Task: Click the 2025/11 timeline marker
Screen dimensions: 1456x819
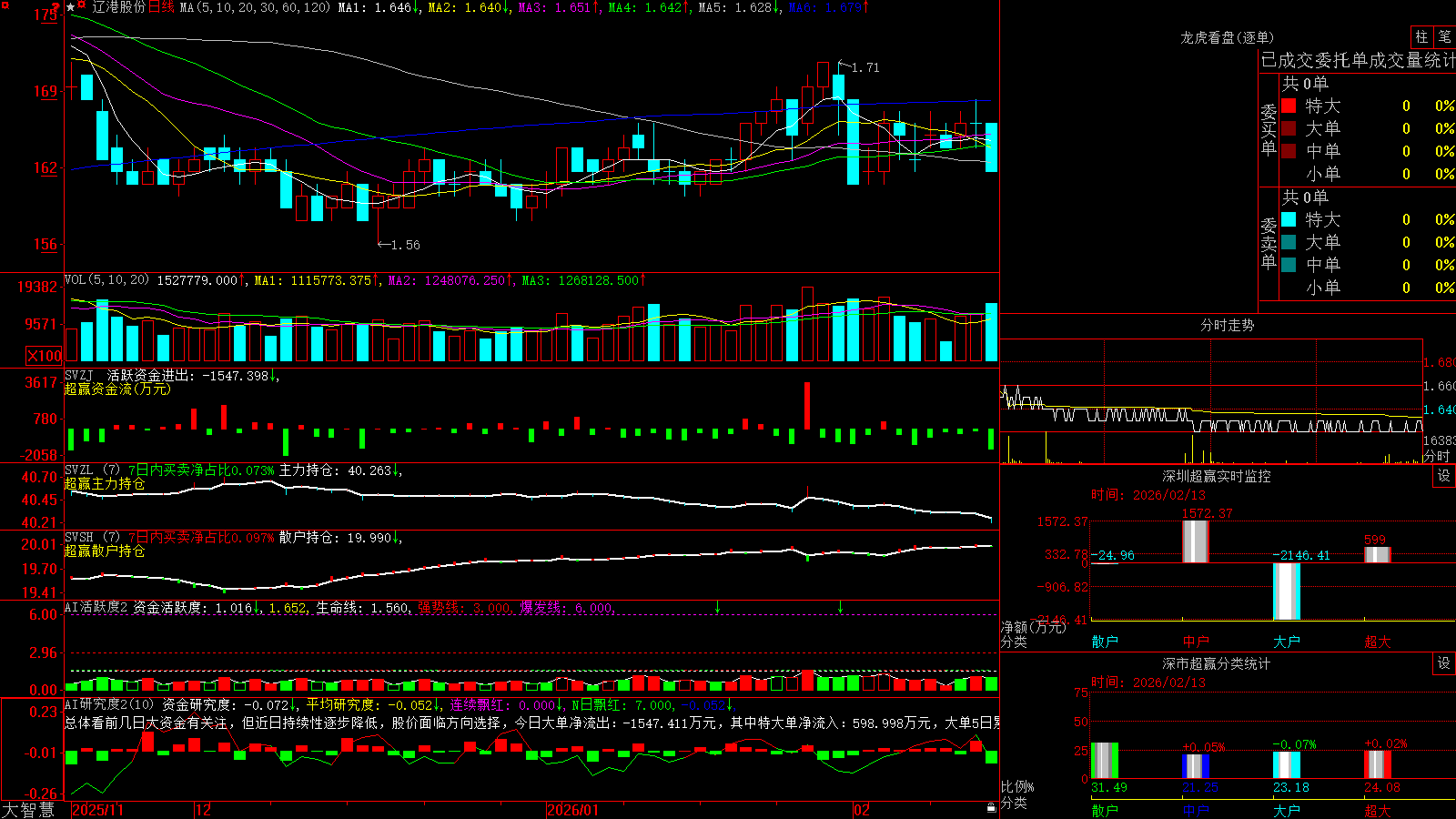Action: pos(97,810)
